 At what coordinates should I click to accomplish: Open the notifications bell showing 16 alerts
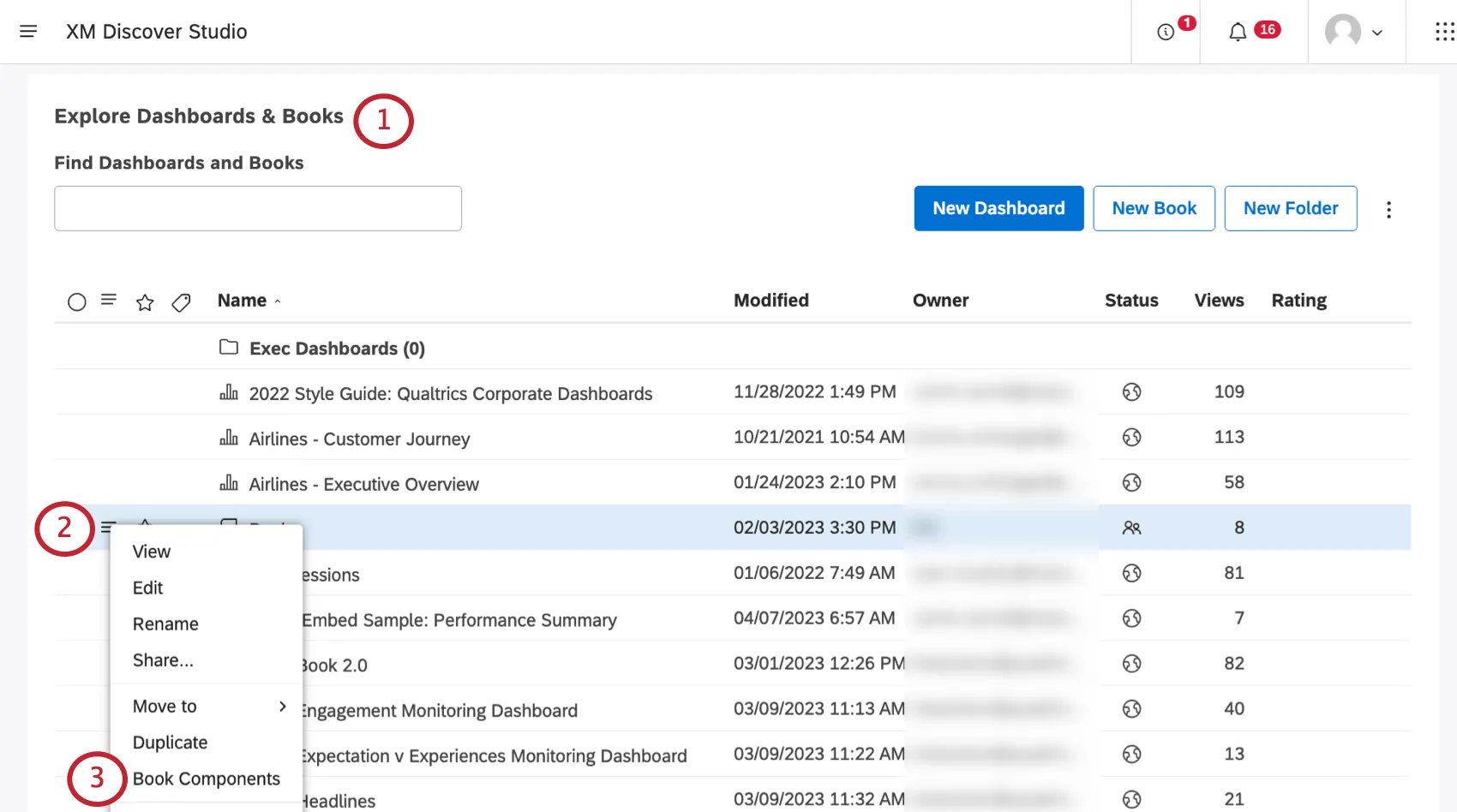tap(1237, 32)
